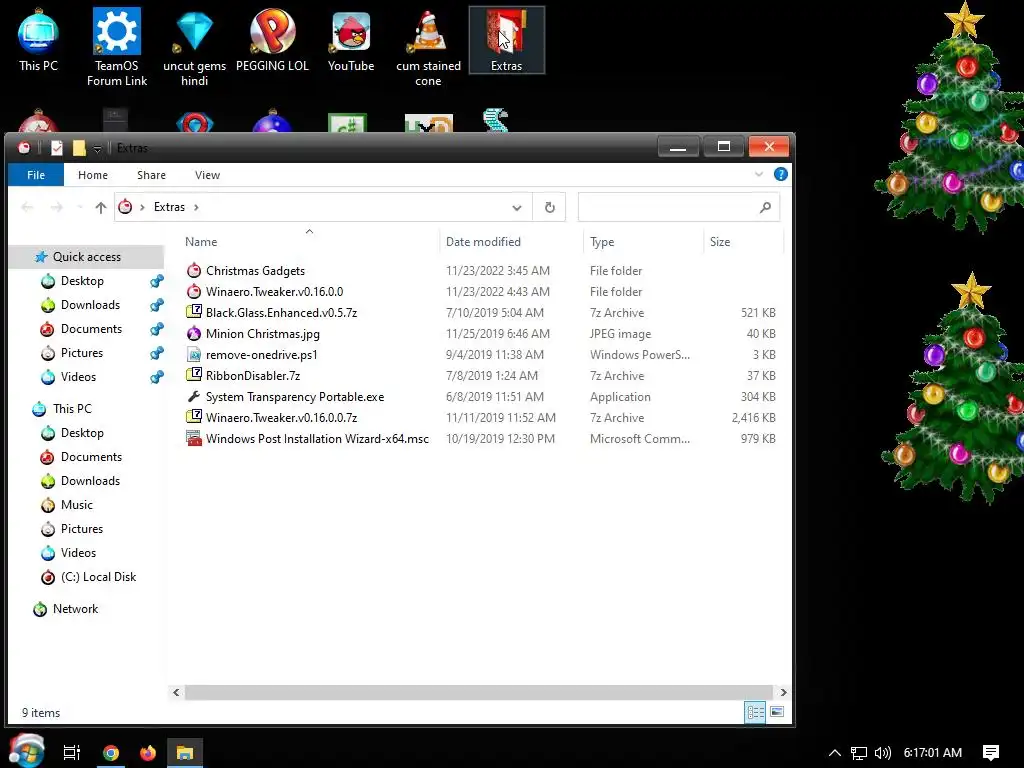Launch Google Chrome from taskbar
Viewport: 1024px width, 768px height.
tap(111, 753)
